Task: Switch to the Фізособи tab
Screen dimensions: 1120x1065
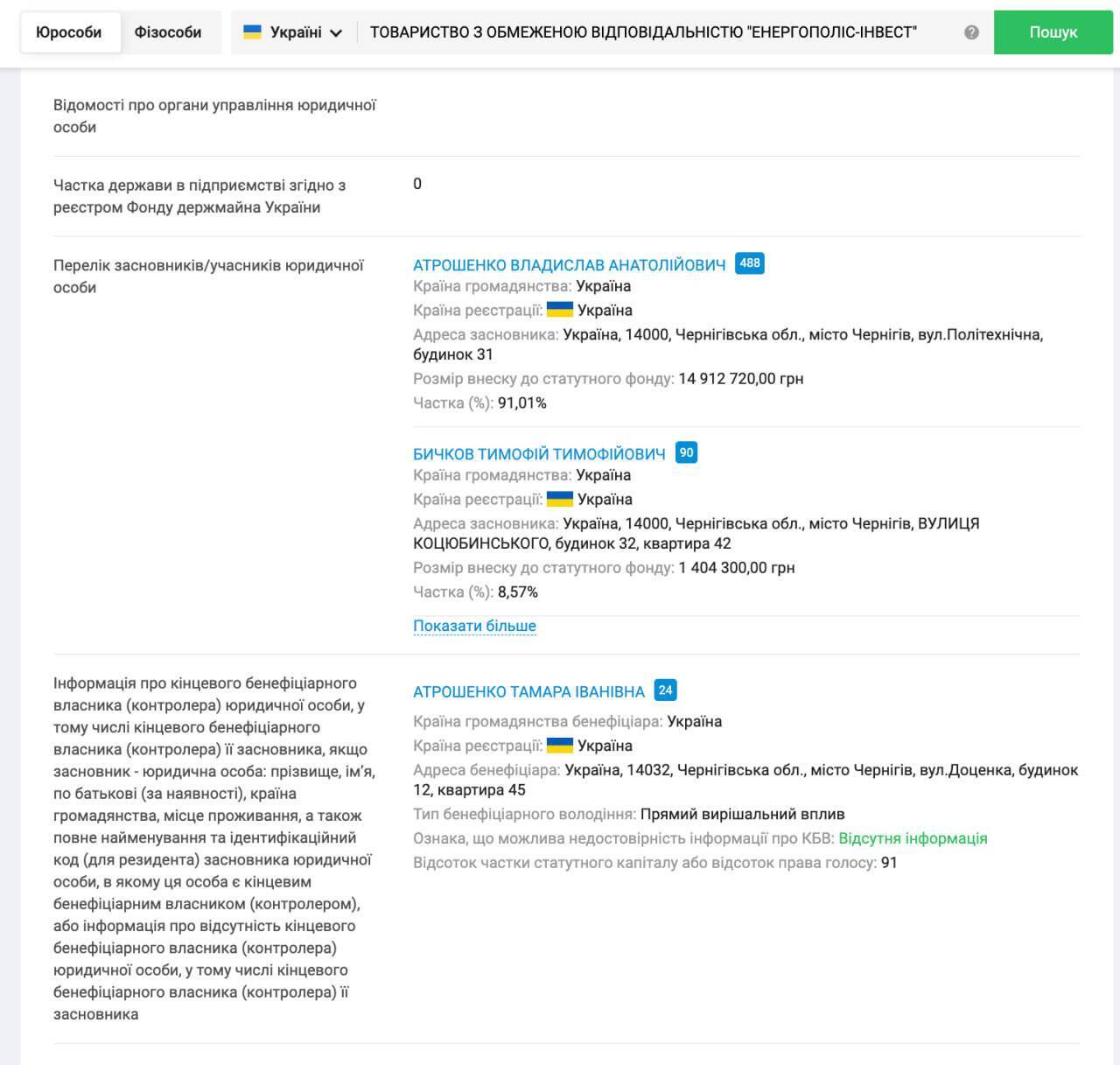Action: [x=168, y=32]
